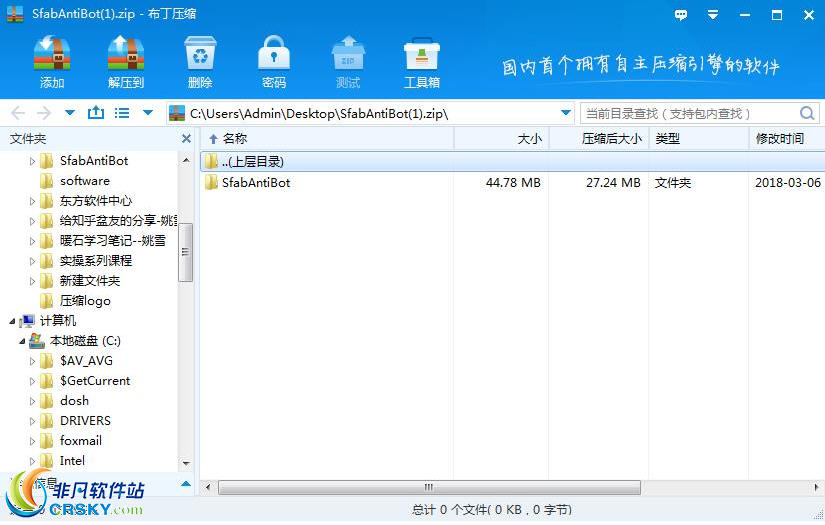The image size is (825, 525).
Task: Click the list view mode icon
Action: (x=122, y=113)
